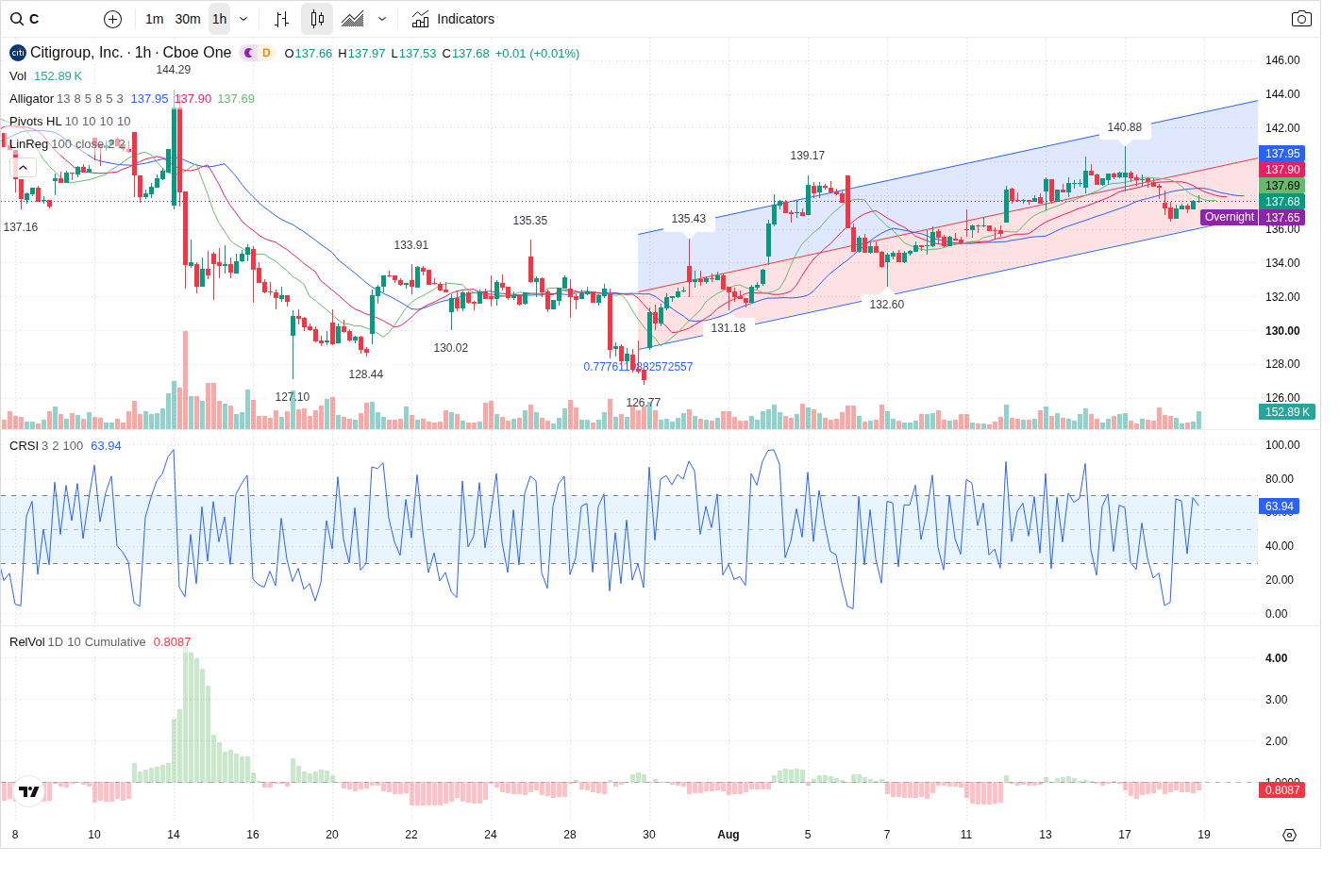Click the 63.94 CRSI axis label
Image resolution: width=1340 pixels, height=896 pixels.
[1280, 506]
